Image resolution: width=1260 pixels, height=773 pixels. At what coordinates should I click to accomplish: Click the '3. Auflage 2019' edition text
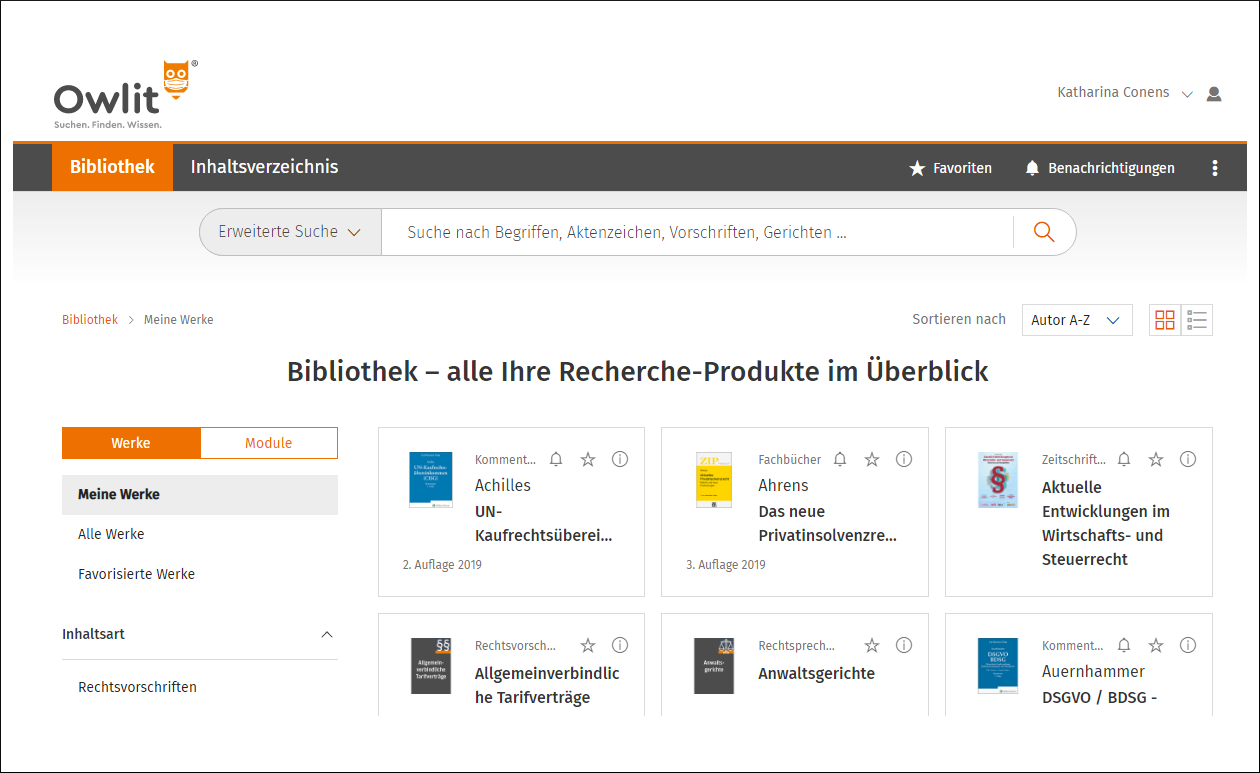(726, 565)
